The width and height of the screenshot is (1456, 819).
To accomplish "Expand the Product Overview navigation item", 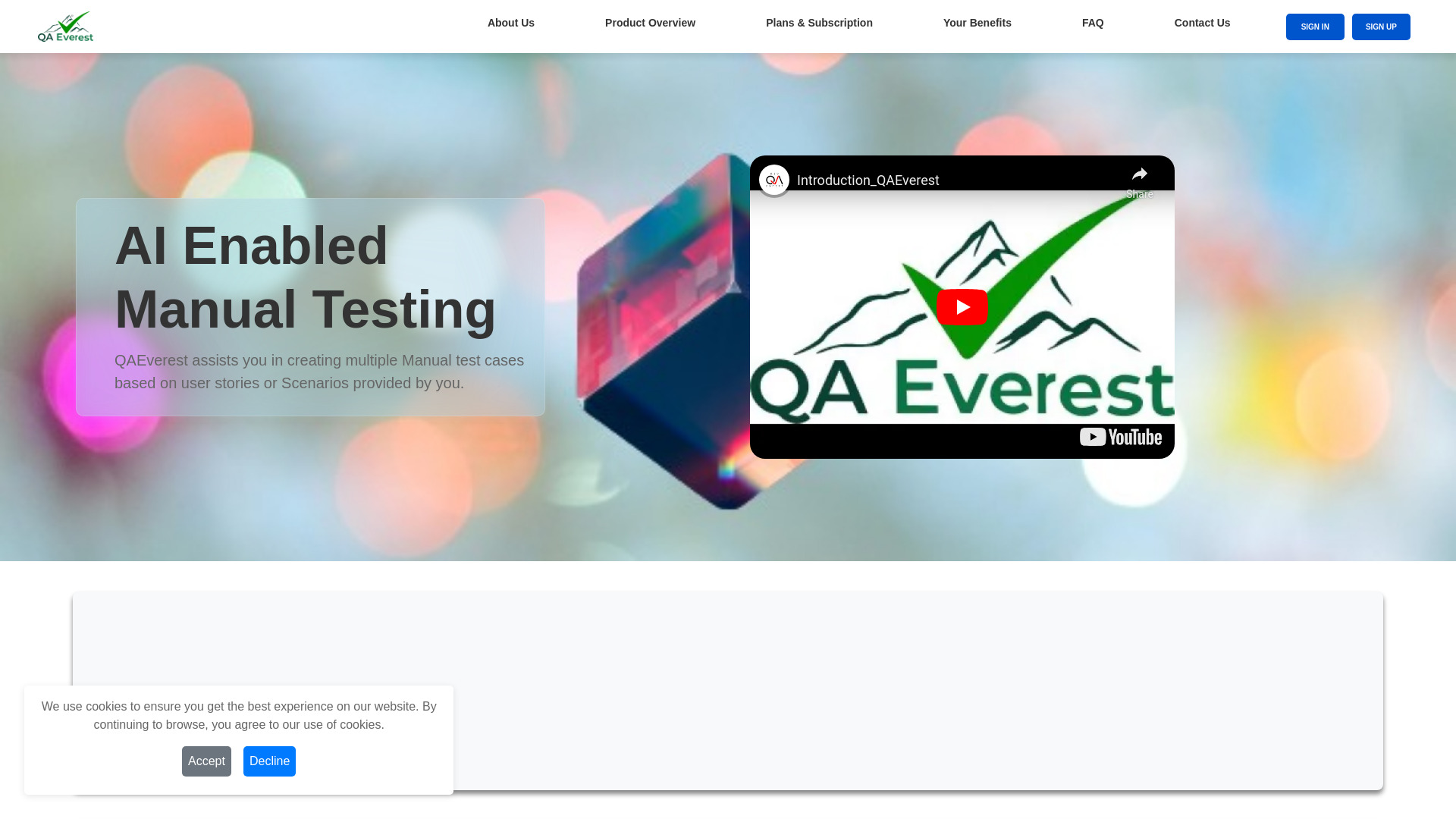I will pyautogui.click(x=650, y=22).
